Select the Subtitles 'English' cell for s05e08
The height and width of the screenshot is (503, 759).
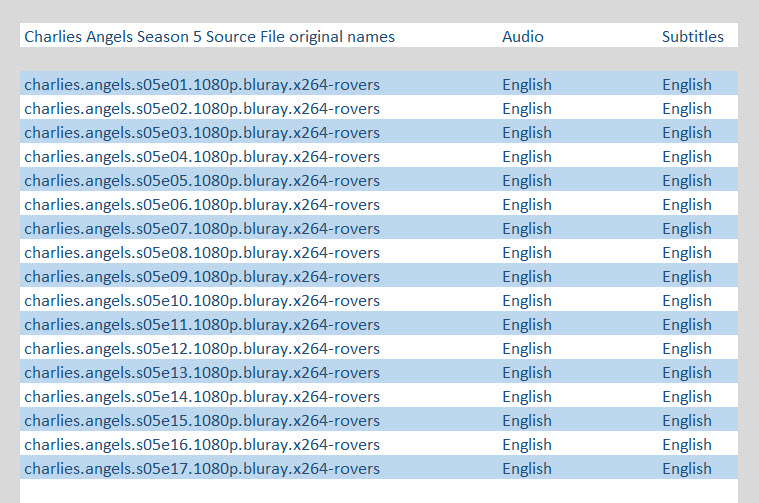click(687, 253)
